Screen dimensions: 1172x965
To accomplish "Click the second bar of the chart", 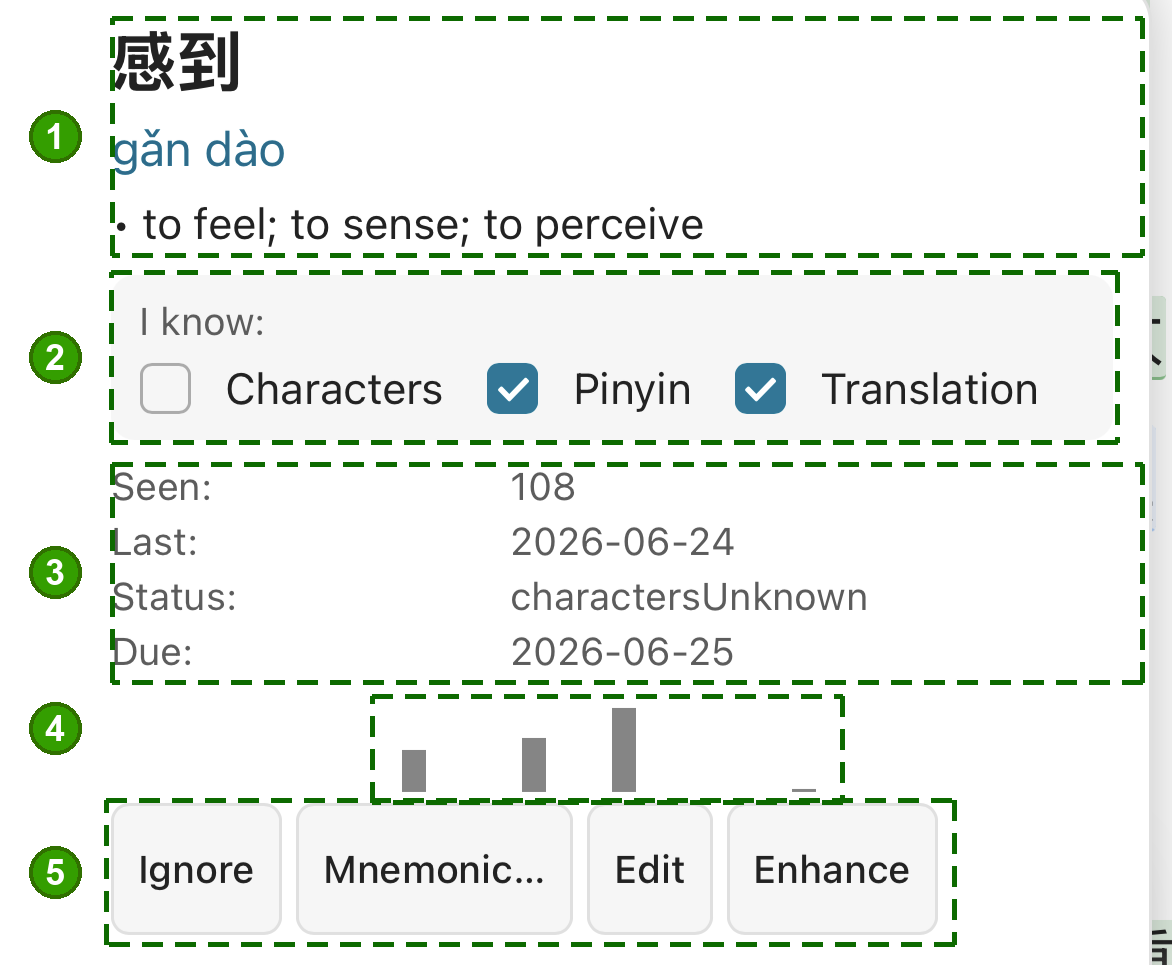I will point(534,765).
